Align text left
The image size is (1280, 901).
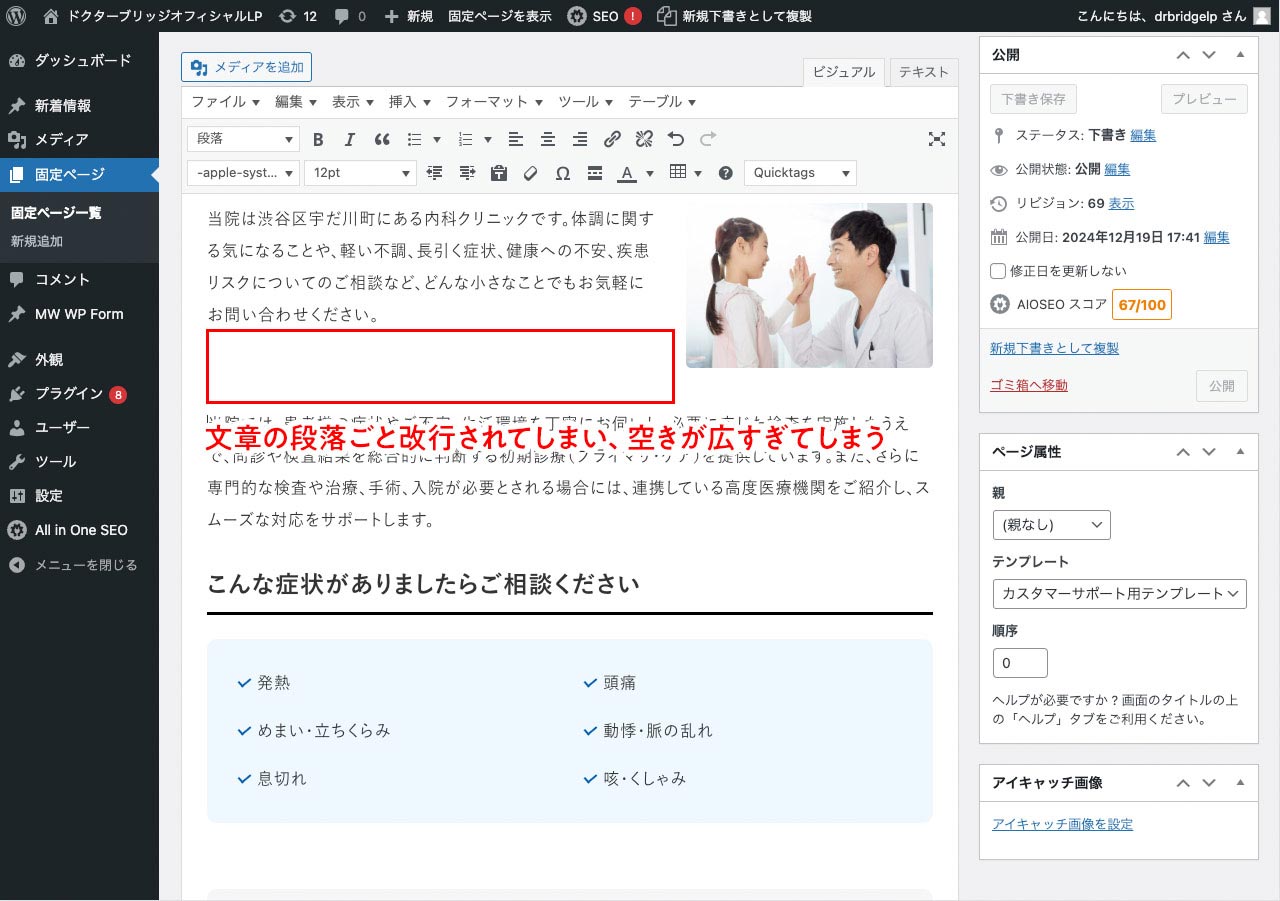tap(516, 140)
